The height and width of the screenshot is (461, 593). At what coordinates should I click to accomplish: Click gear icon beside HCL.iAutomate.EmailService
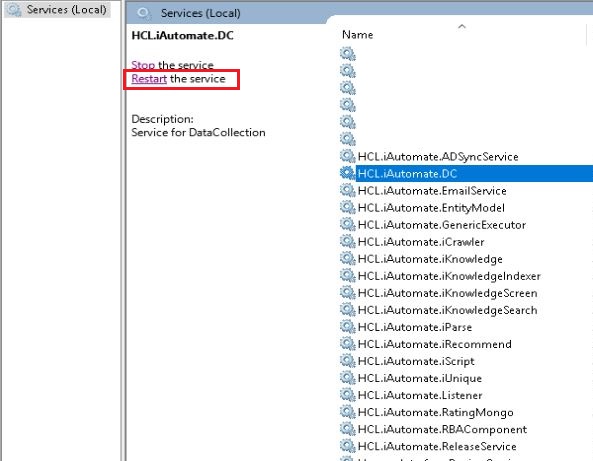348,190
